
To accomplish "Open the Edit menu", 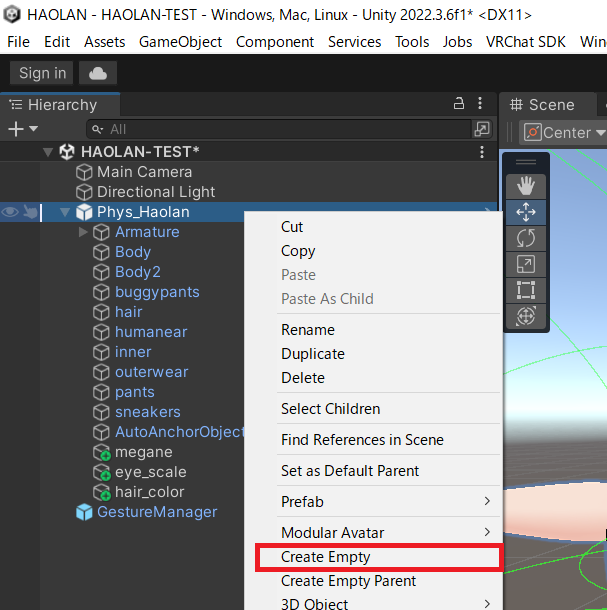I will [57, 42].
